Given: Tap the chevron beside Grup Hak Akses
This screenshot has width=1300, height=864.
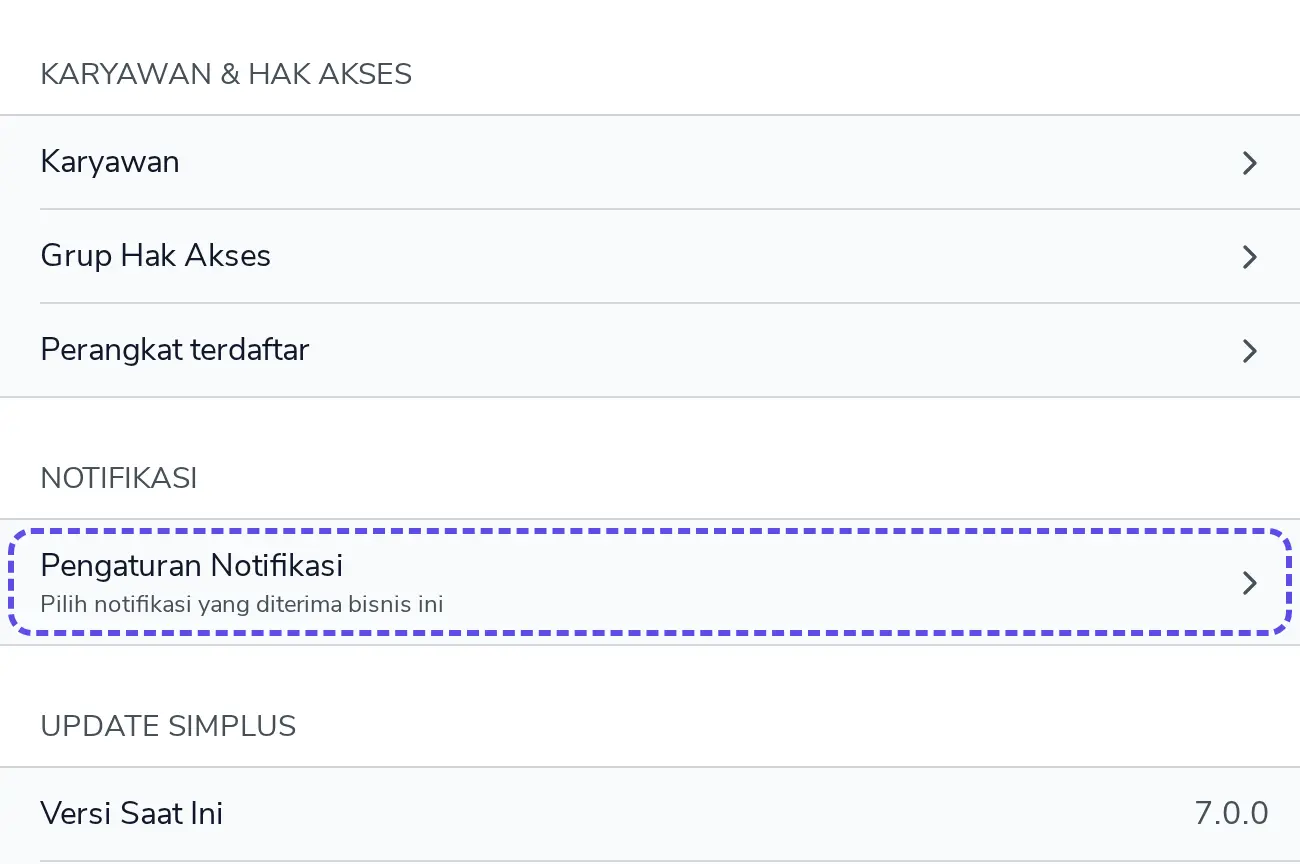Looking at the screenshot, I should coord(1249,257).
